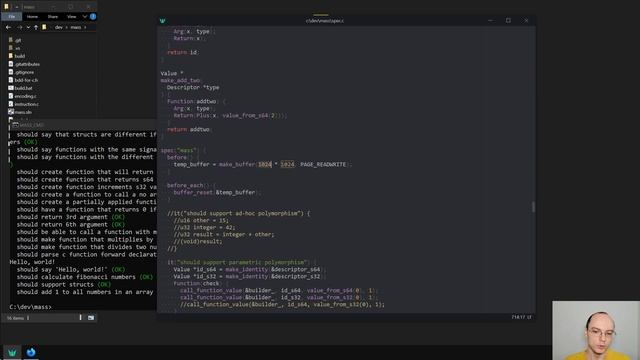
Task: Click terminal line 'should return 3rd argument'
Action: 71,217
